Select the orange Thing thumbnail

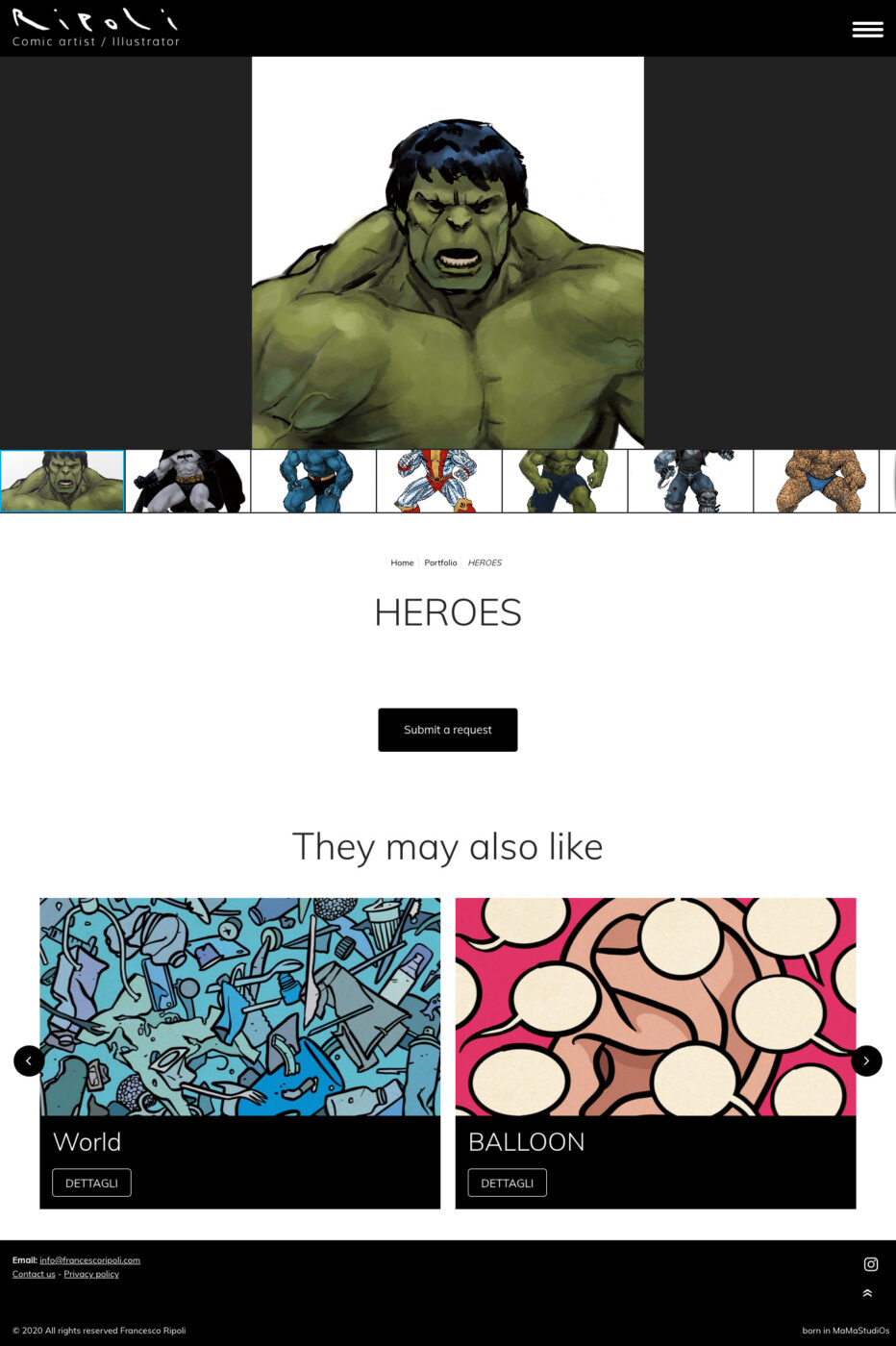pos(816,481)
